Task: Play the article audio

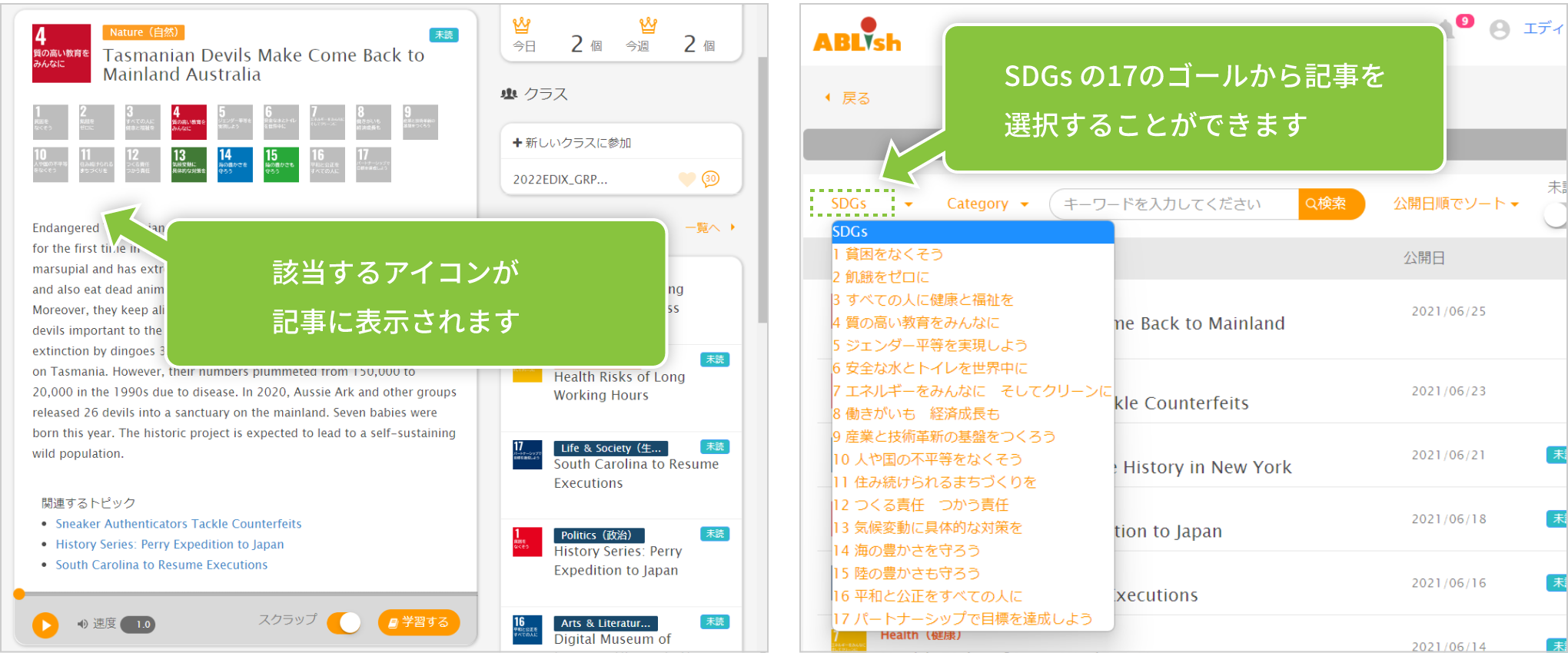Action: pos(45,625)
